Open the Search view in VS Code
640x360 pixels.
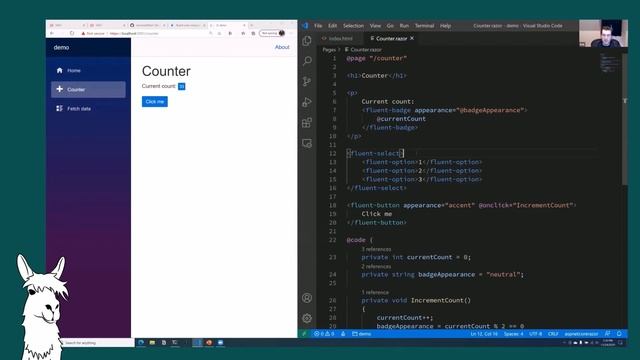click(307, 61)
